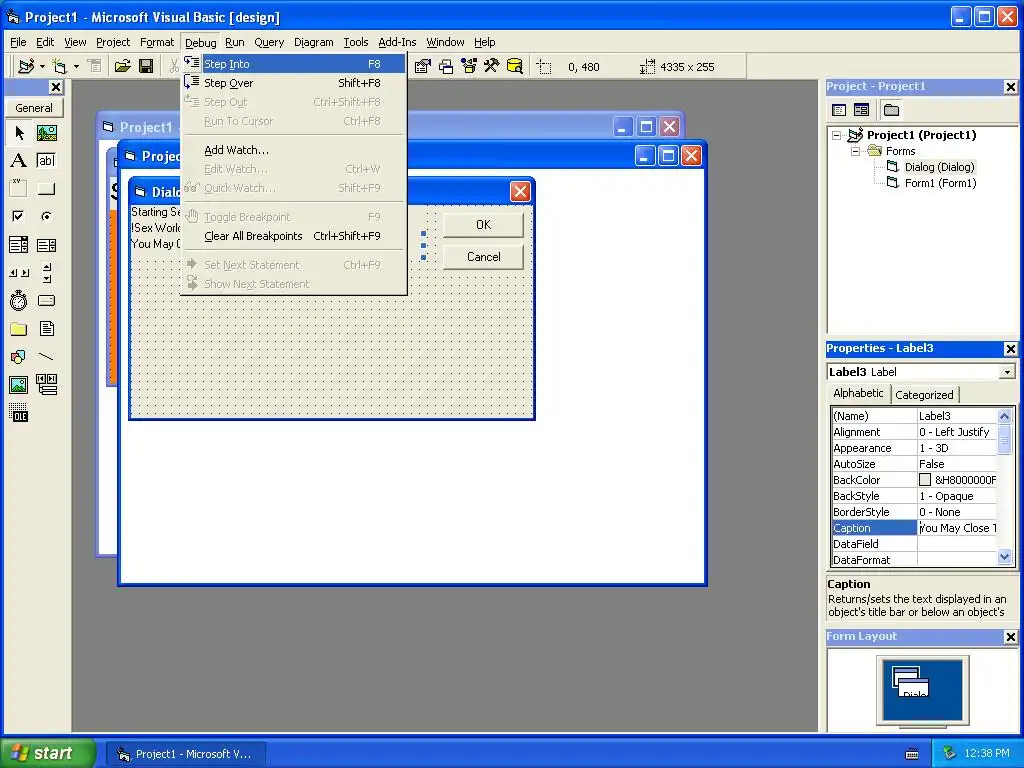Screen dimensions: 1024x768
Task: Select the HScrollBar control tool
Action: (x=19, y=273)
